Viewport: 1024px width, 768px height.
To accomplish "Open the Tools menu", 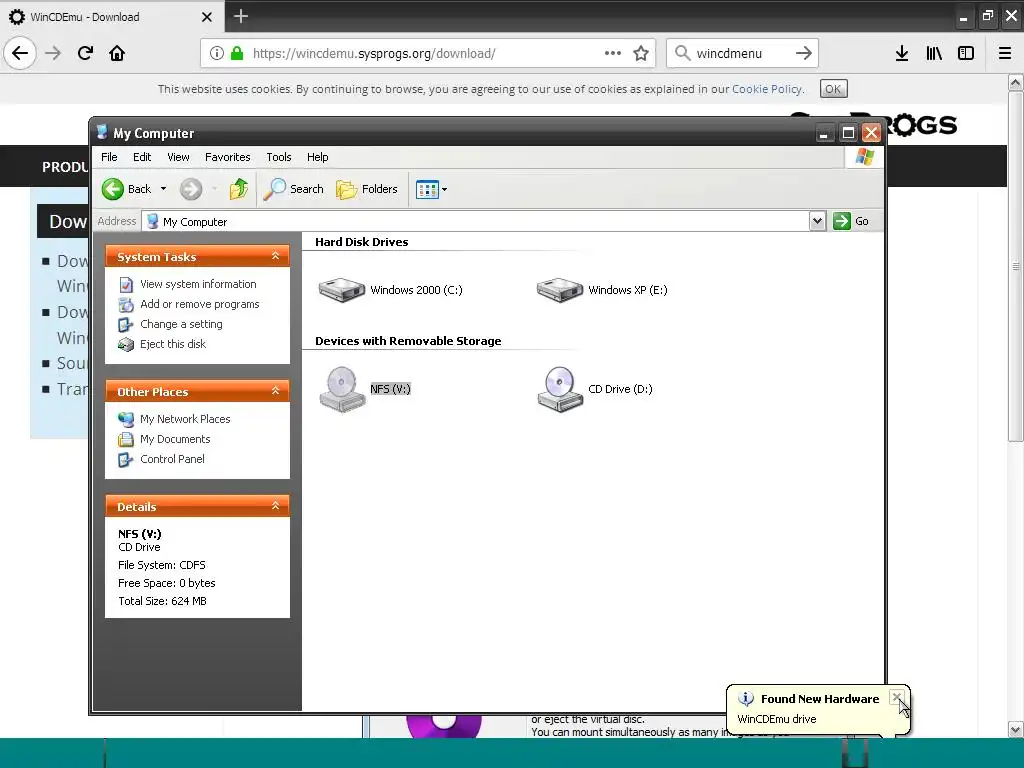I will tap(278, 157).
